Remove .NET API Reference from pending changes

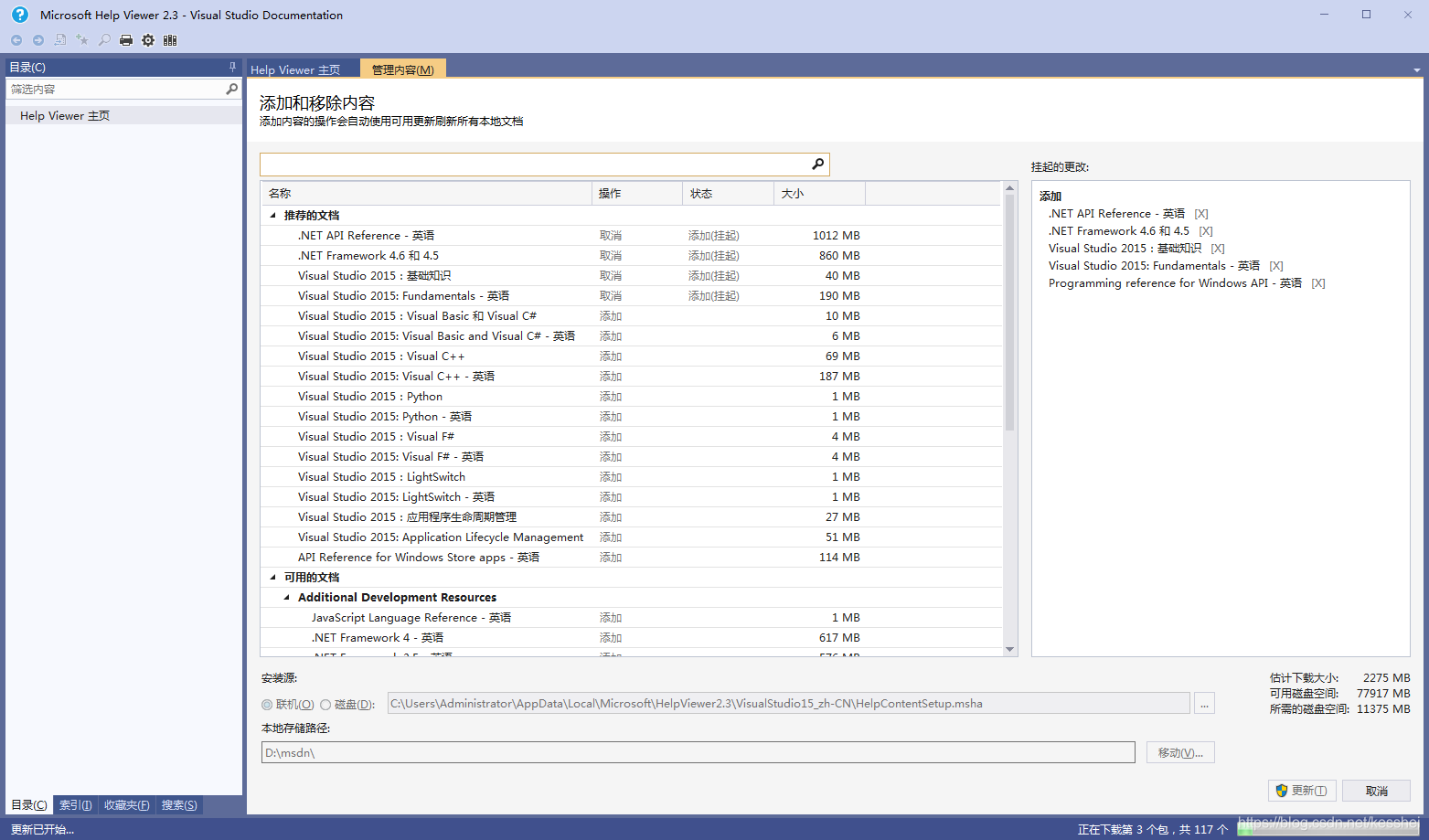[x=1201, y=214]
